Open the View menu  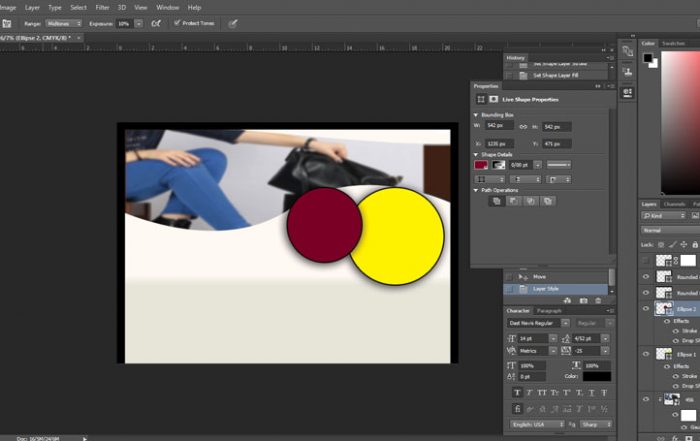point(141,8)
